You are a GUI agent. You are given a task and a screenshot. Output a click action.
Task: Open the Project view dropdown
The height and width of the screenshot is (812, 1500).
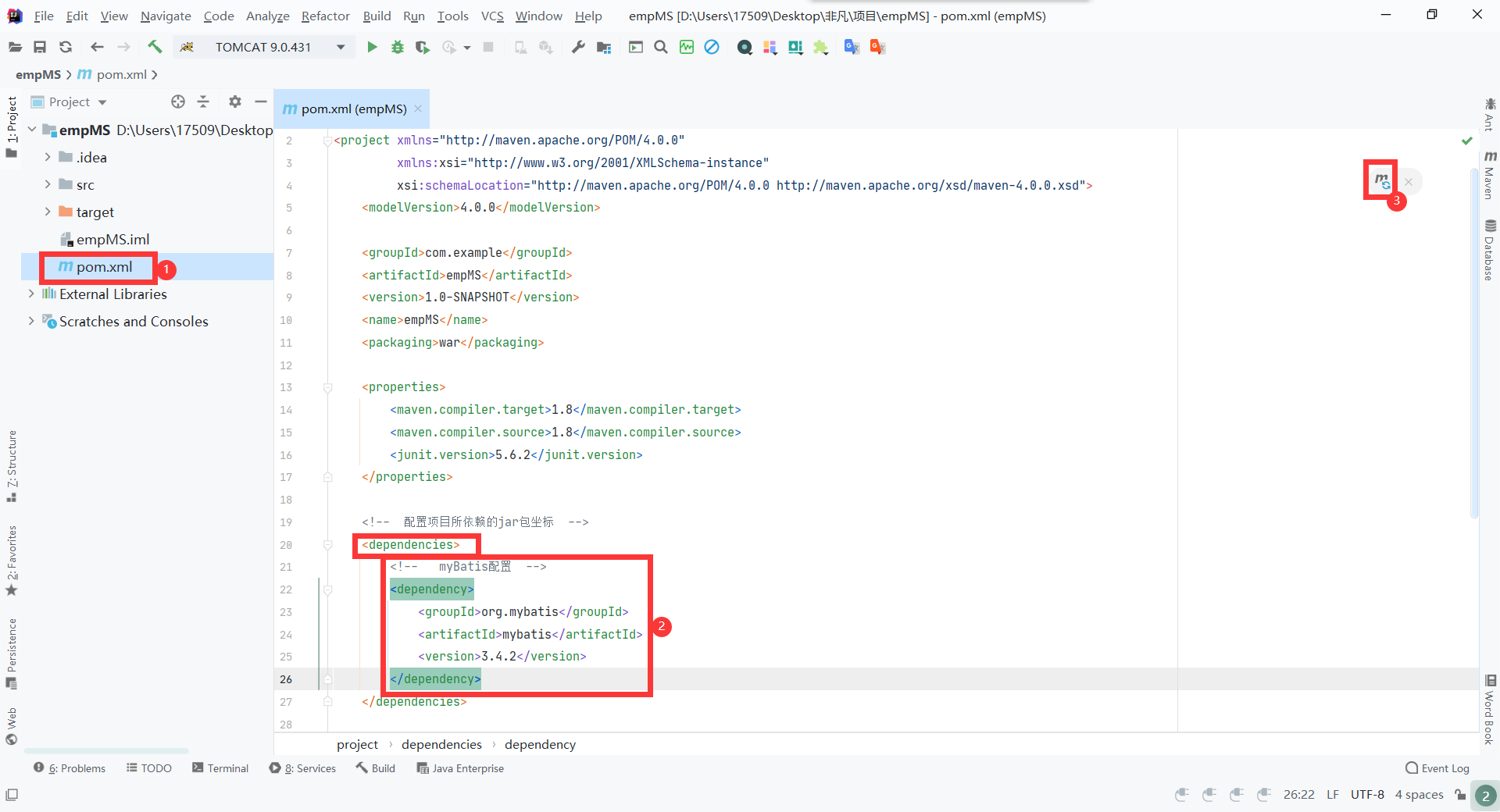[x=69, y=101]
